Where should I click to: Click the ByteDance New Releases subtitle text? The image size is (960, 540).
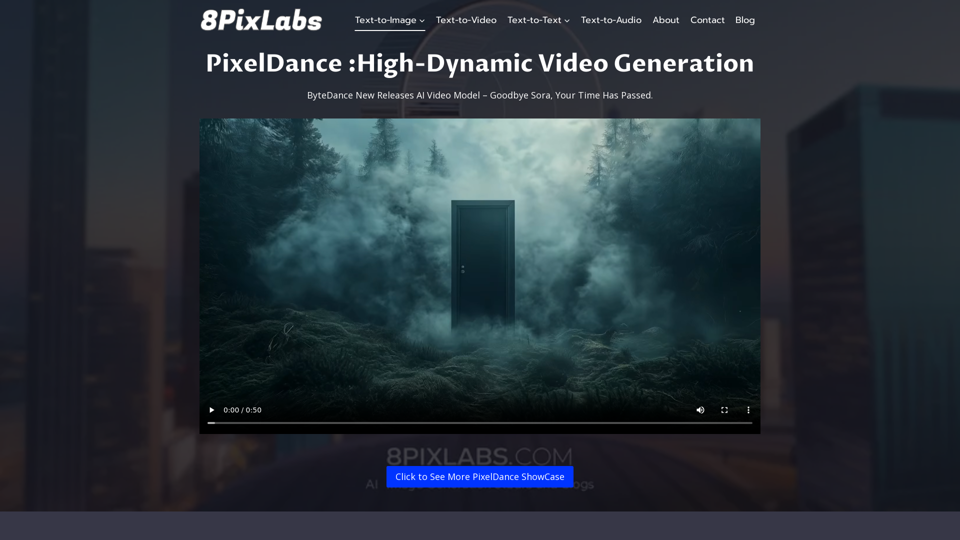[480, 96]
